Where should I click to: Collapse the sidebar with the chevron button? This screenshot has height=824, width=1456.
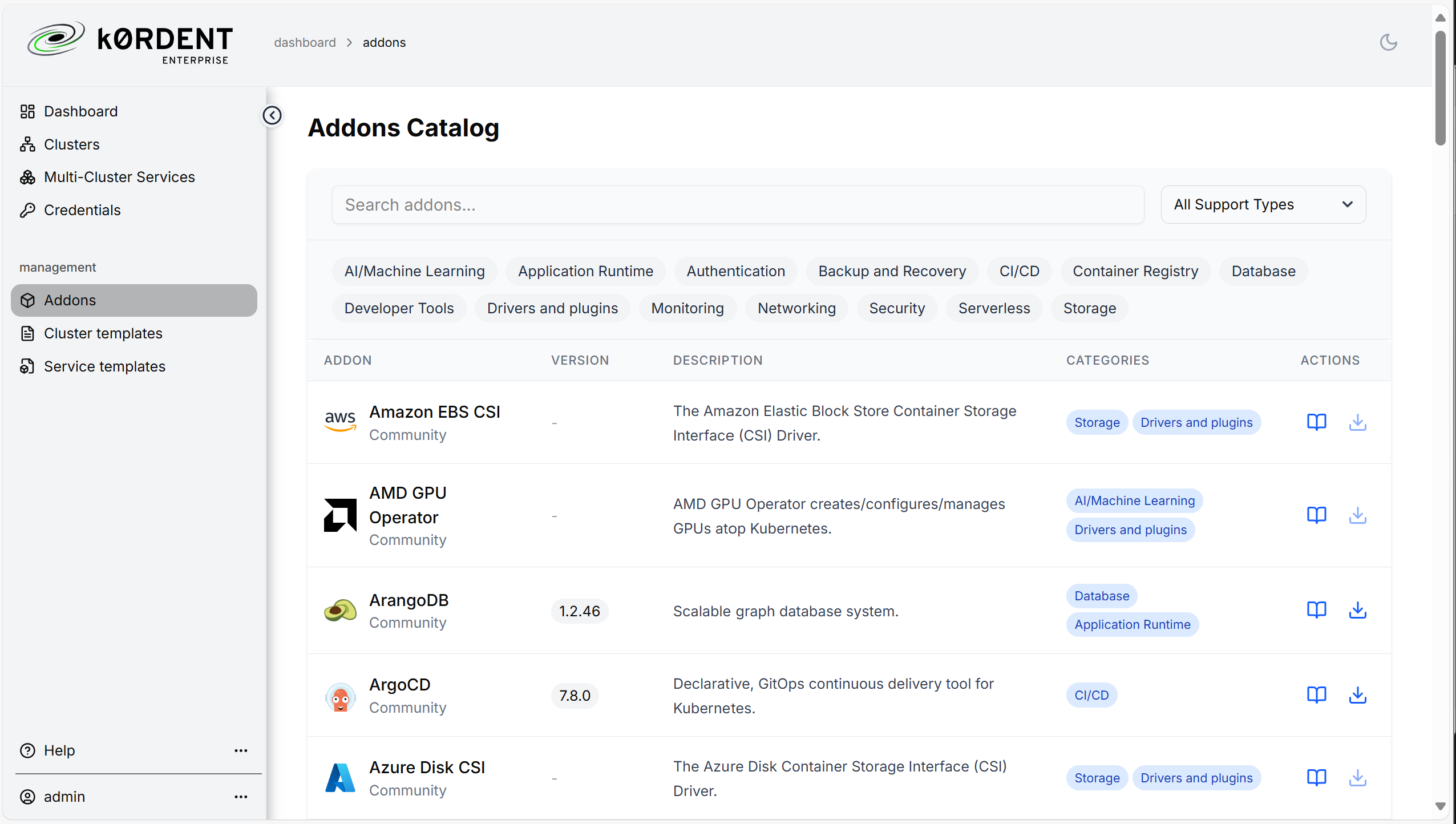[272, 116]
